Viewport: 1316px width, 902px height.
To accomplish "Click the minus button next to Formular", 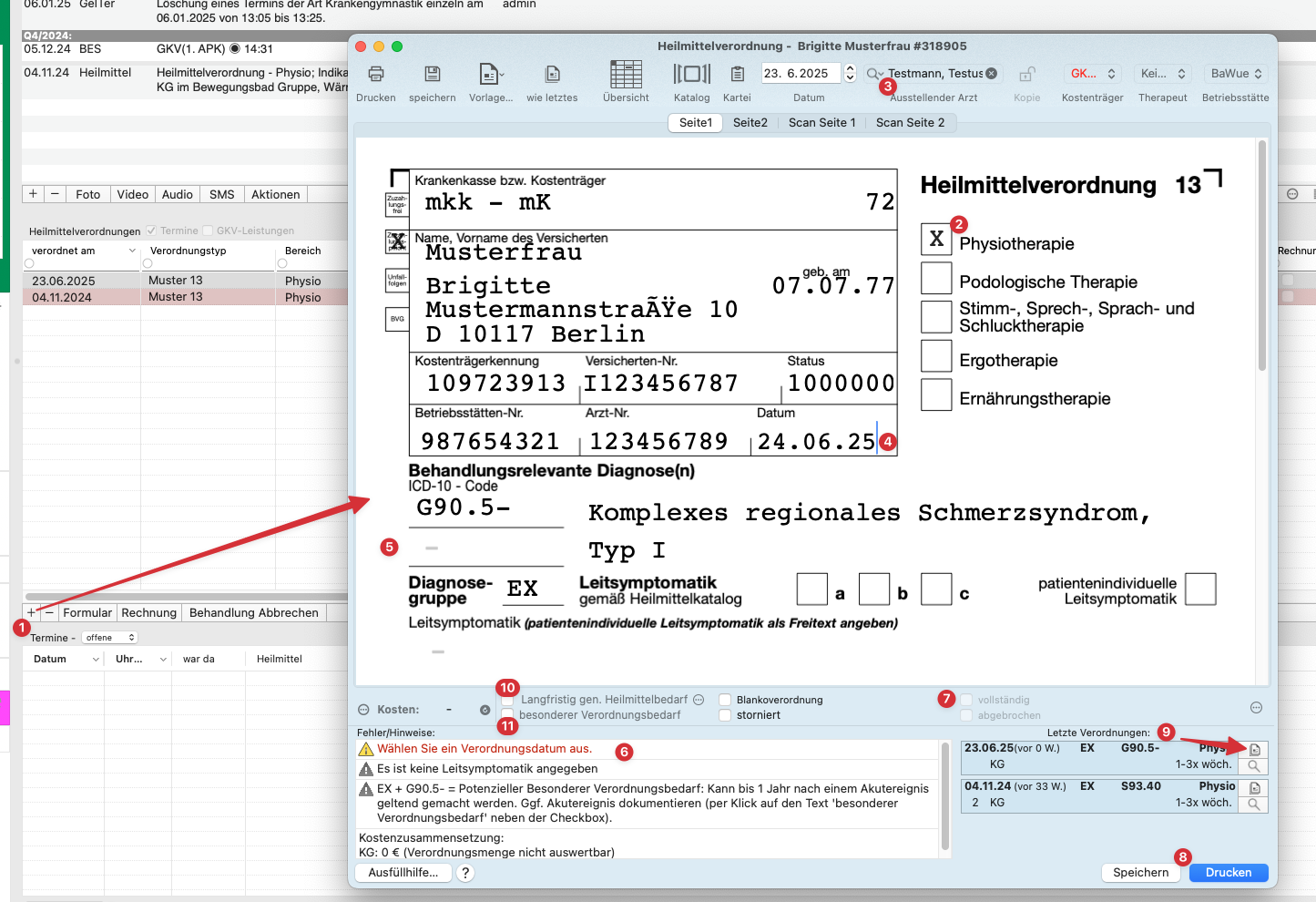I will coord(49,613).
